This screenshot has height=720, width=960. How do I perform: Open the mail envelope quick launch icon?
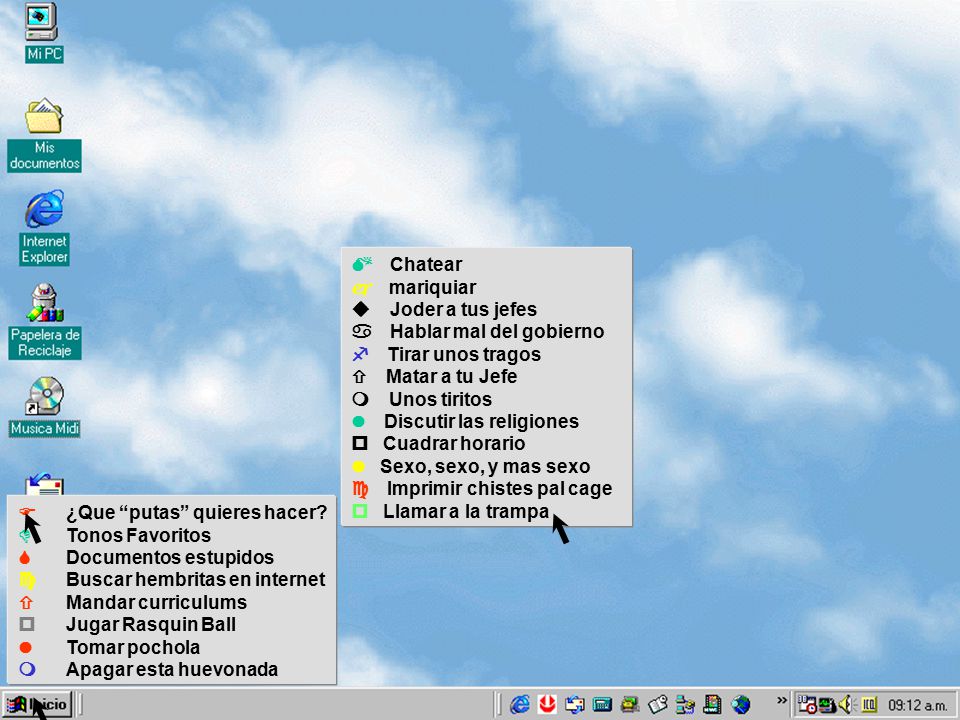tap(574, 705)
